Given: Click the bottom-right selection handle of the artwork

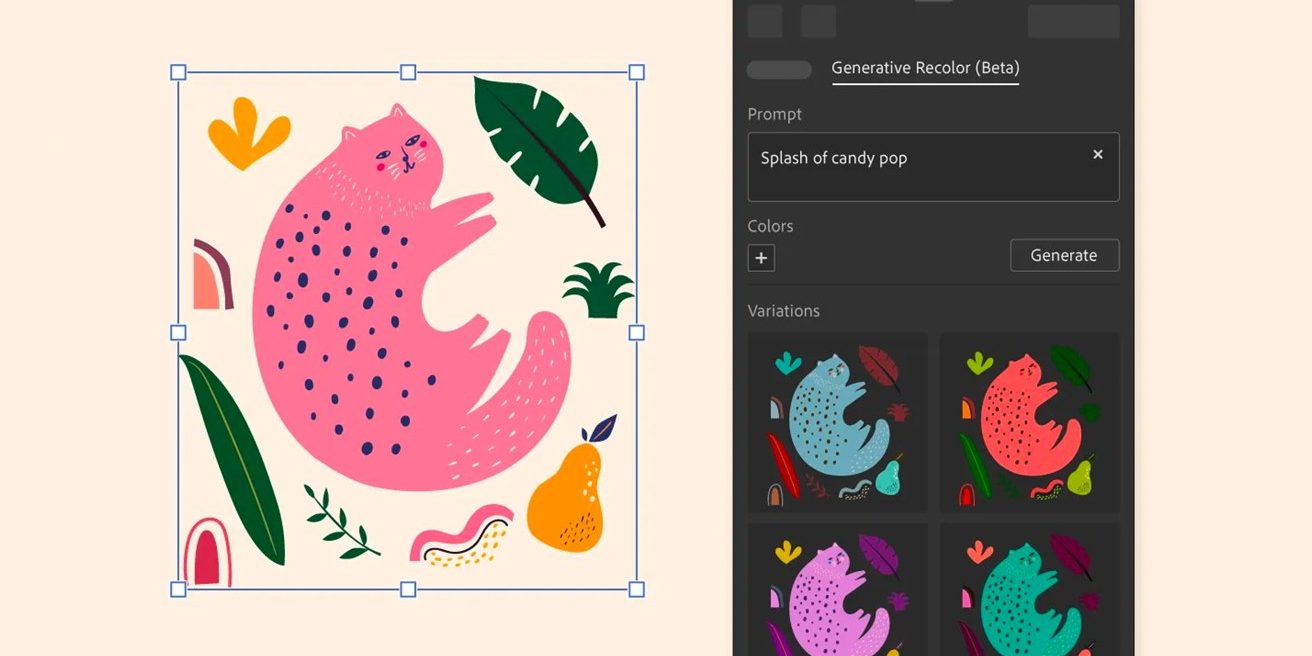Looking at the screenshot, I should pos(637,589).
